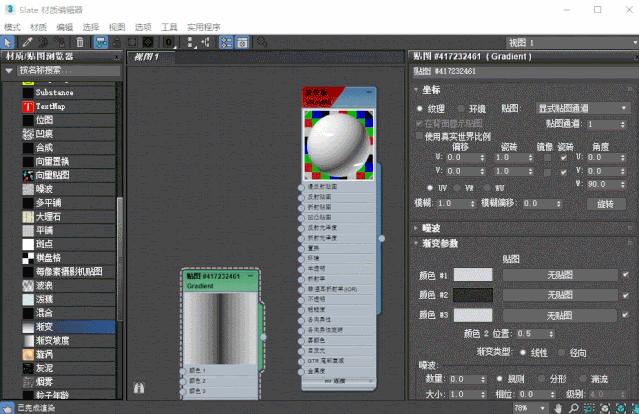Open 材质 menu
Screen dimensions: 639x414
[38, 27]
